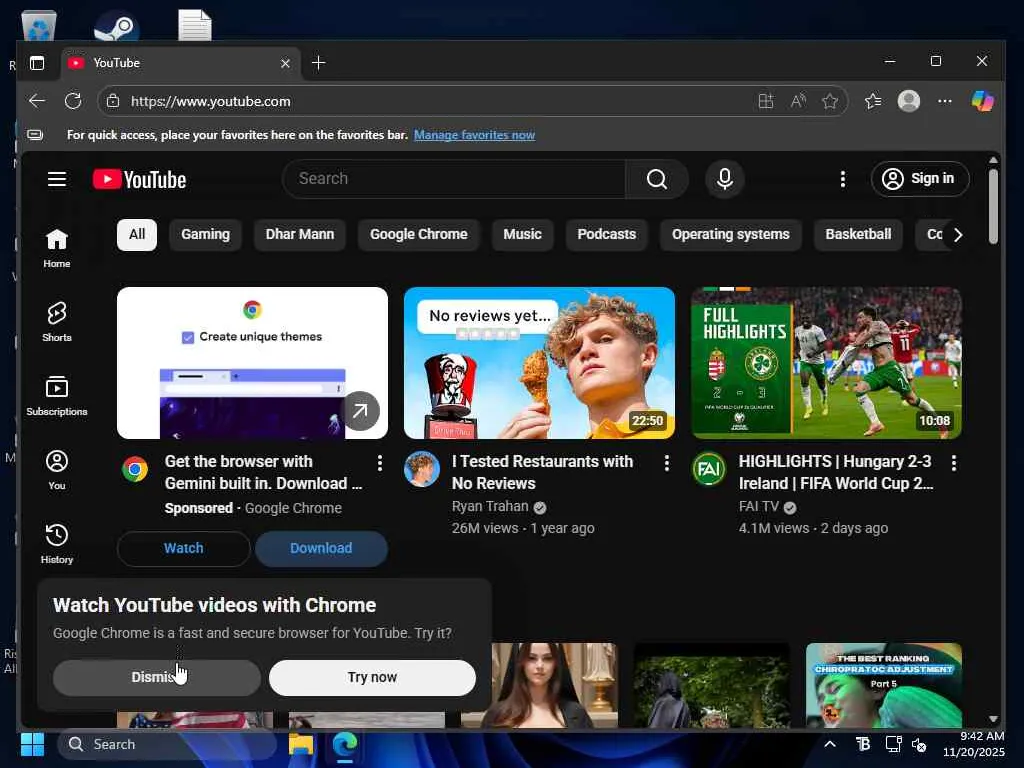
Task: Open File Explorer from taskbar
Action: point(301,744)
